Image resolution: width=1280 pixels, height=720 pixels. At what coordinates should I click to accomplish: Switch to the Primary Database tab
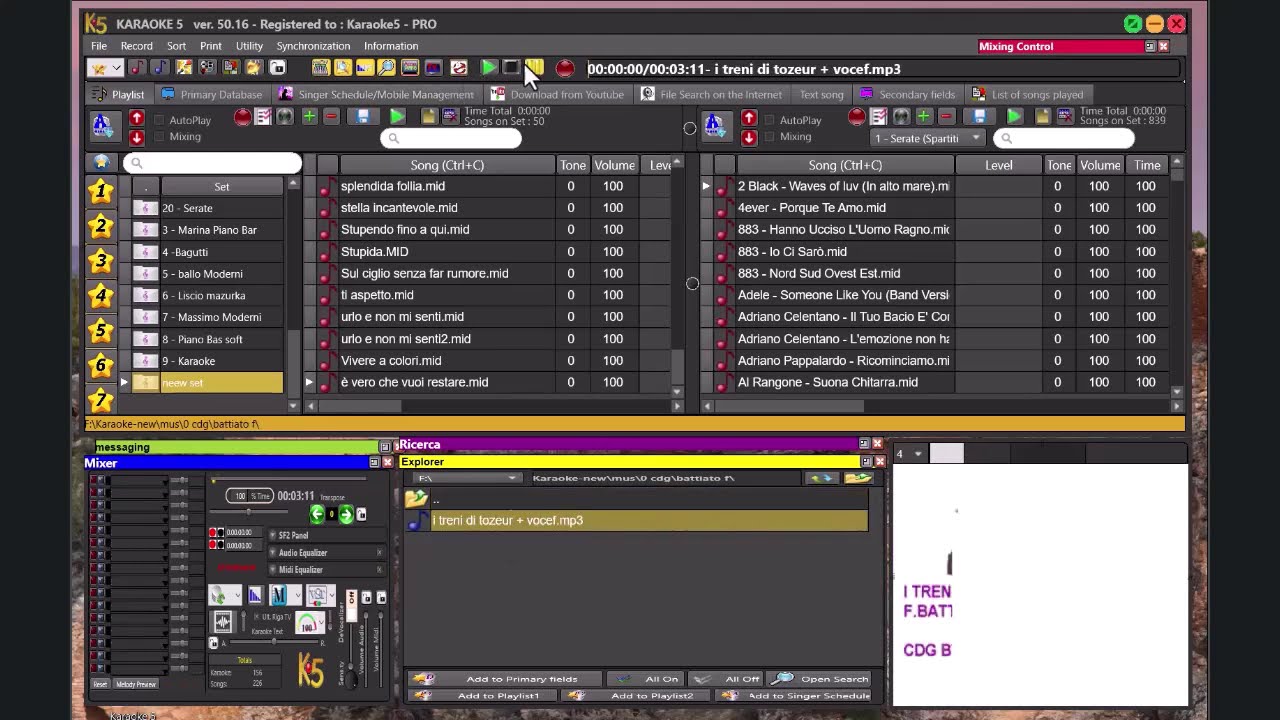[211, 94]
